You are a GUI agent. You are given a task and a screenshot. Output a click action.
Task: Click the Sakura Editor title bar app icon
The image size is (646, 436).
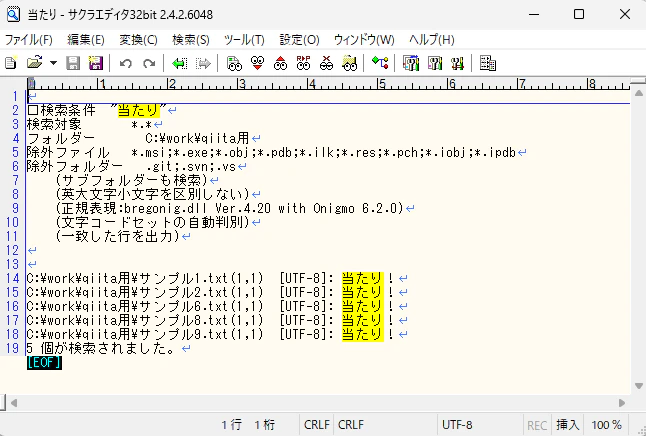click(x=13, y=14)
